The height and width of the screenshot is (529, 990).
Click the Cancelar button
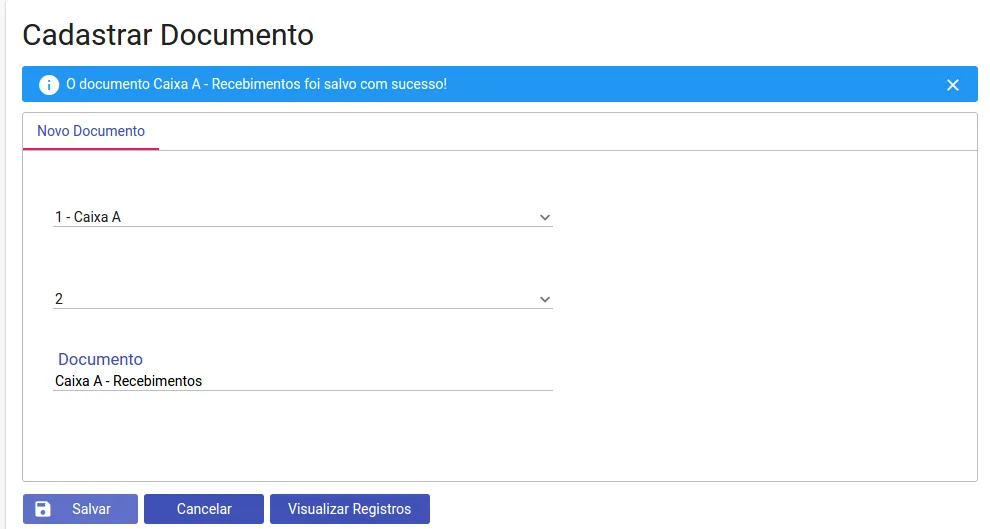click(204, 509)
